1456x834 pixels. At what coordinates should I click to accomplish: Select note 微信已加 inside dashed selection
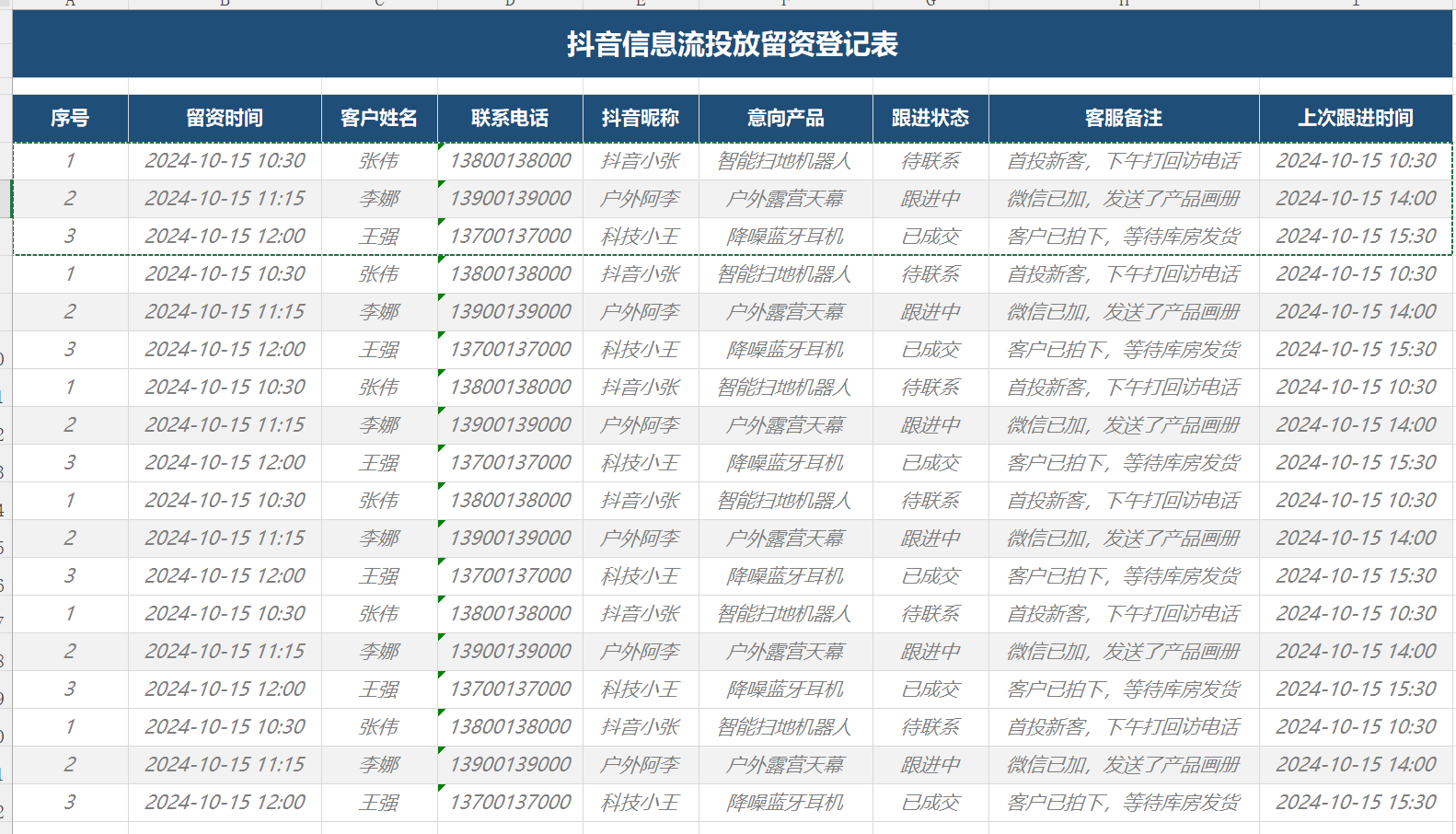pyautogui.click(x=1124, y=199)
